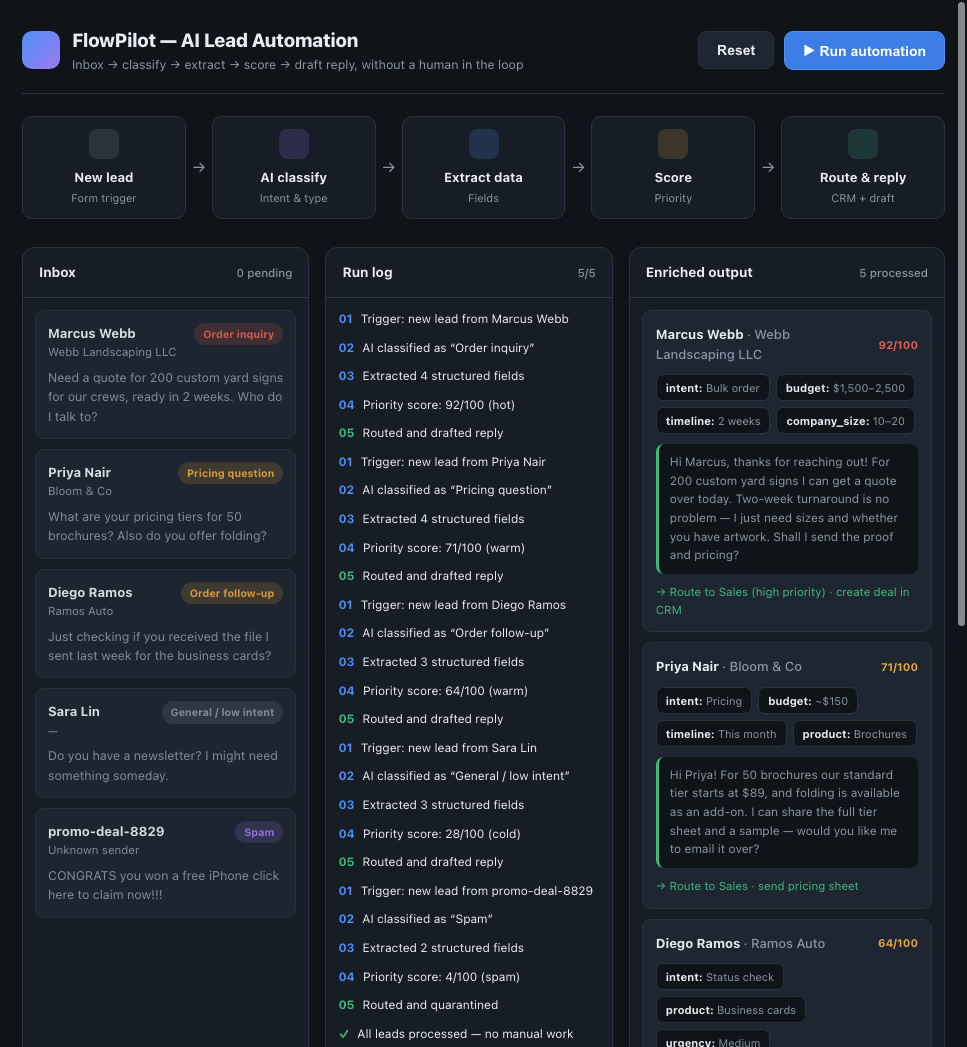Click the '0 pending' inbox counter
Screen dimensions: 967x1047
coord(264,273)
